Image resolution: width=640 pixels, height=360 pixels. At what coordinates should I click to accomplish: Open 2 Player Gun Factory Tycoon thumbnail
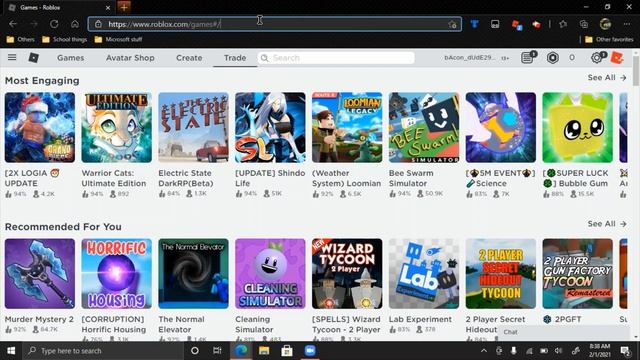click(578, 273)
